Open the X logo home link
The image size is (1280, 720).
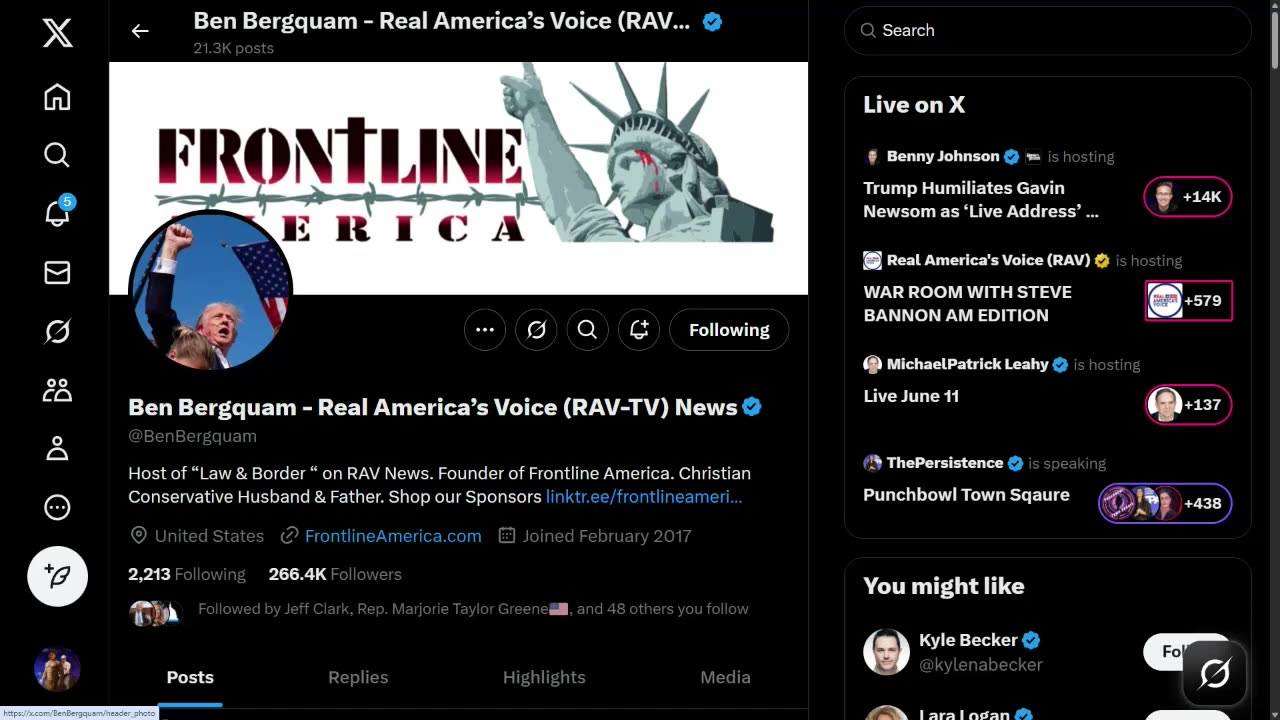57,33
